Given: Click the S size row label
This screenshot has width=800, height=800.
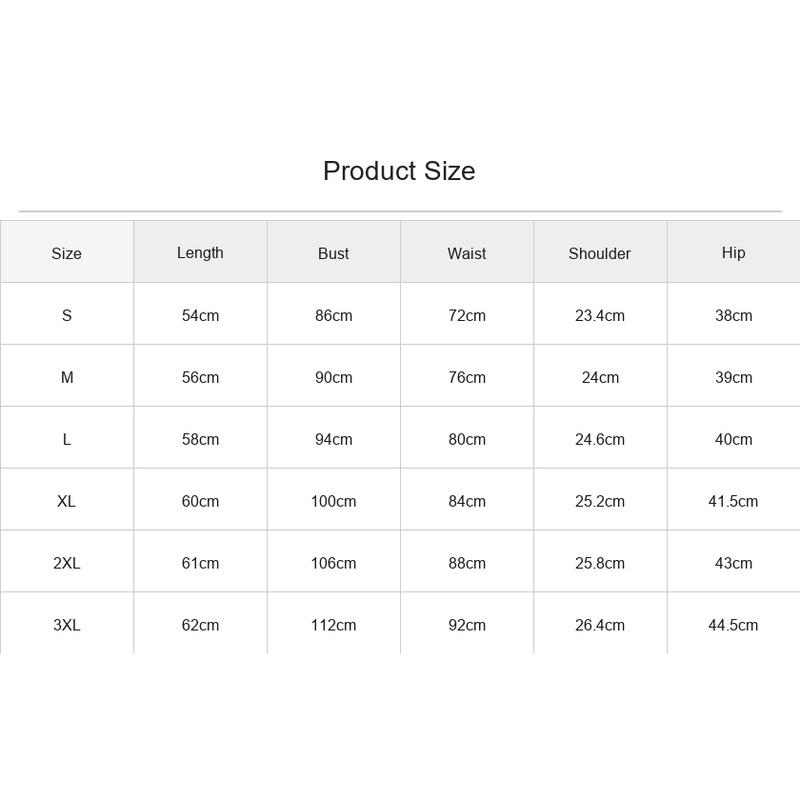Looking at the screenshot, I should pos(67,315).
